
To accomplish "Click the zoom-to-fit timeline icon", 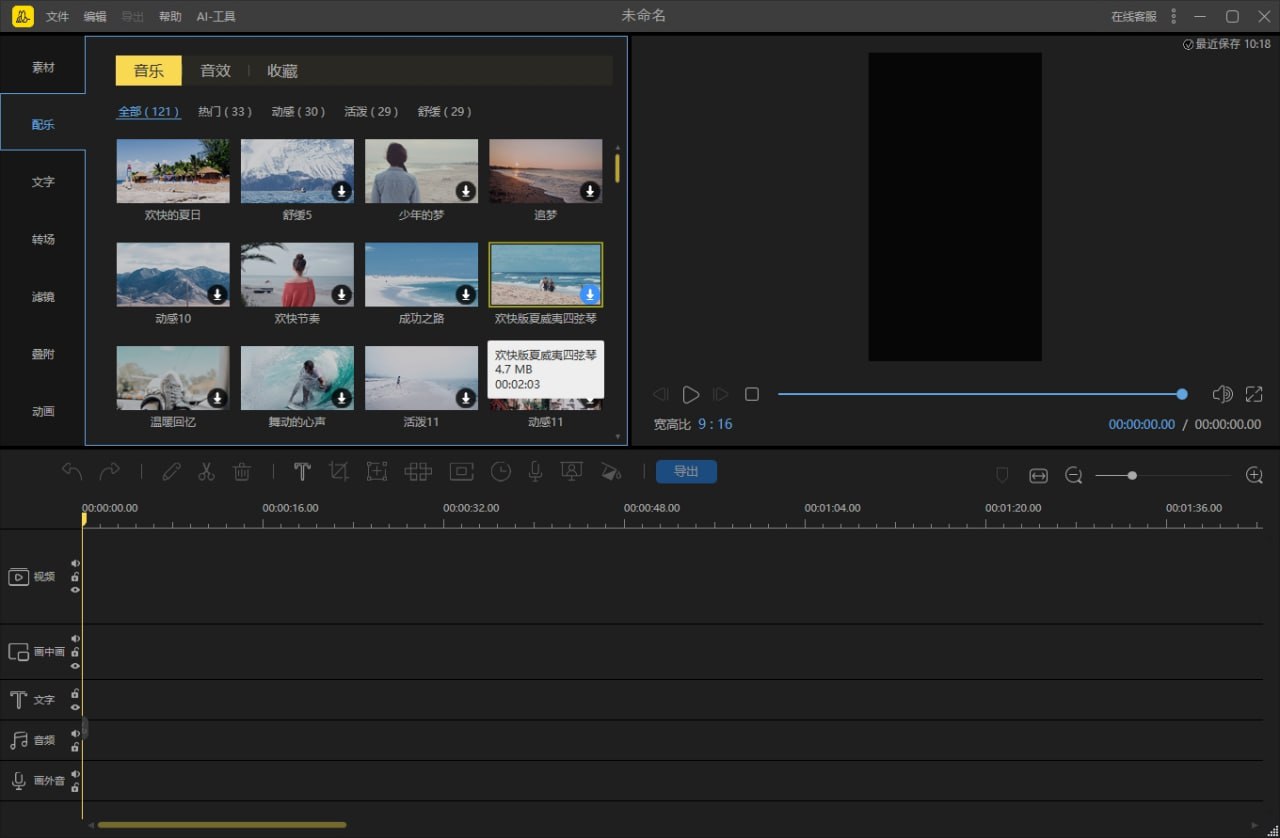I will tap(1038, 476).
